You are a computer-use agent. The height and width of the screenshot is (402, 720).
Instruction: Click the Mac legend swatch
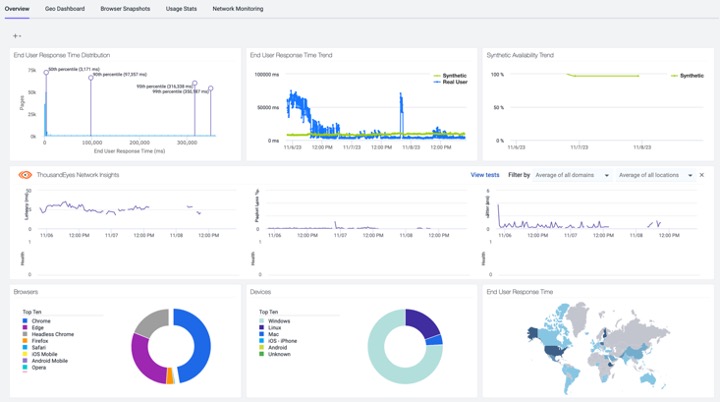tap(261, 334)
